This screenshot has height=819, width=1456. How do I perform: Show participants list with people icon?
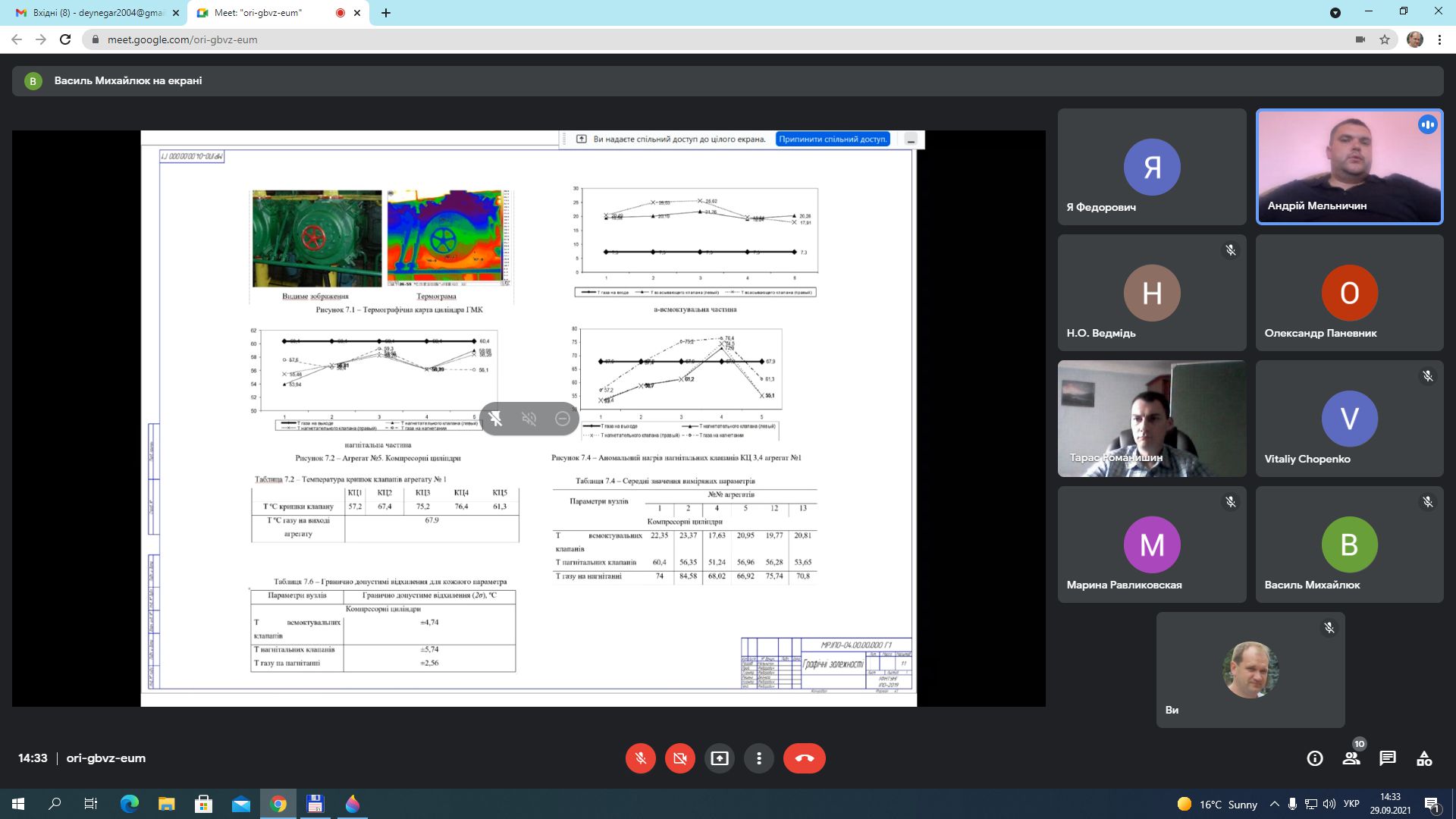[1351, 758]
